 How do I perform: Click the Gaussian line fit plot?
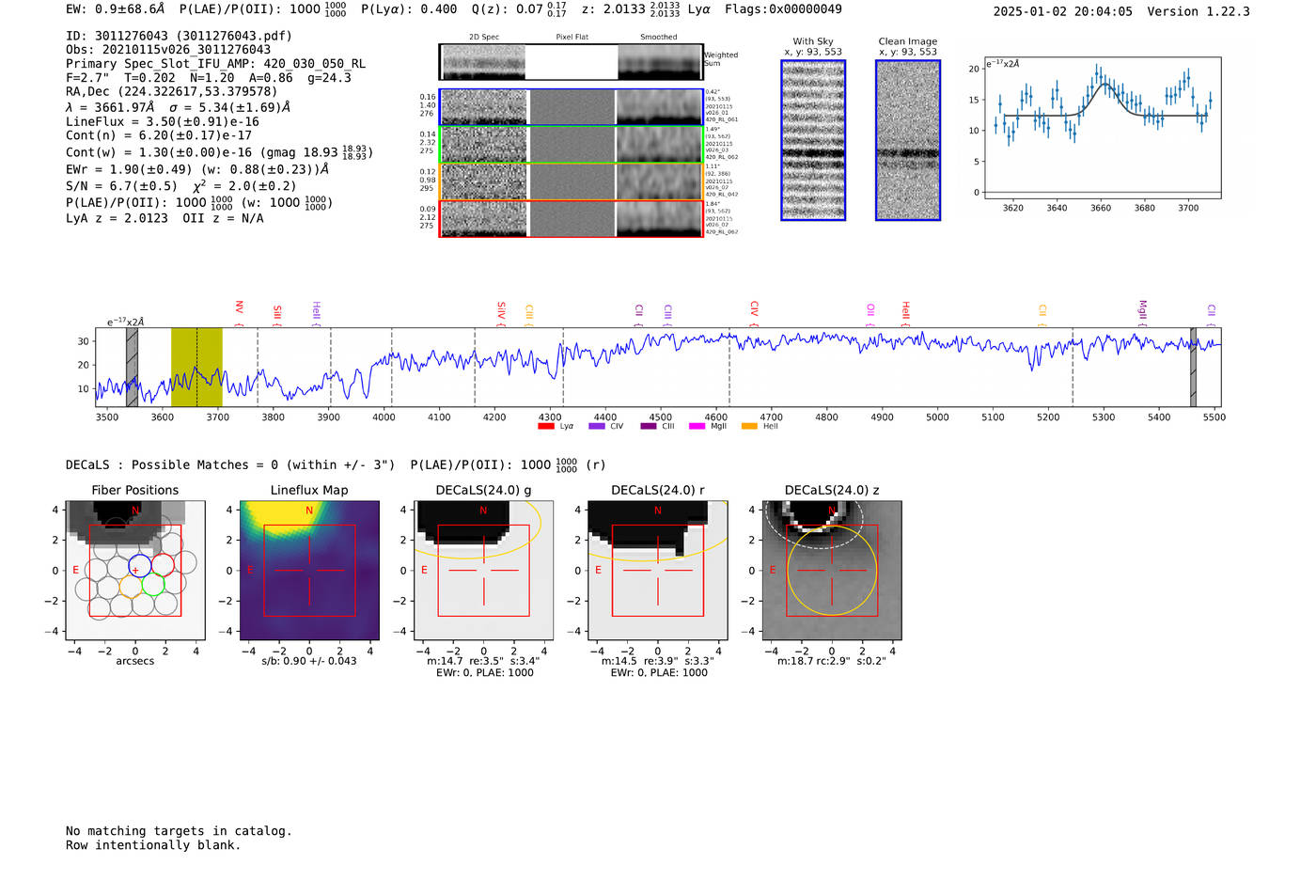tap(1102, 128)
